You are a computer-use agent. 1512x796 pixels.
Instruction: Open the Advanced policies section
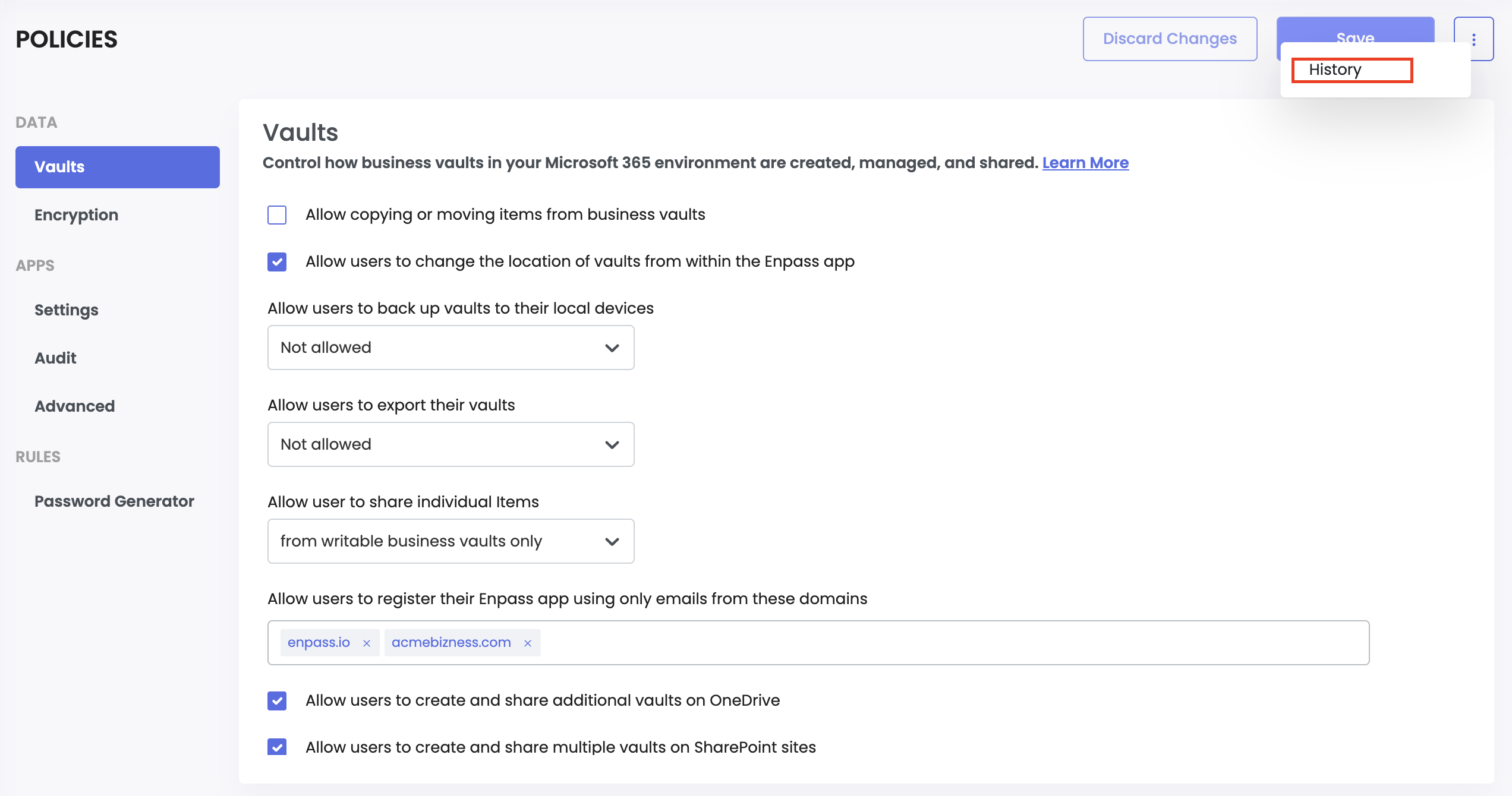tap(75, 406)
